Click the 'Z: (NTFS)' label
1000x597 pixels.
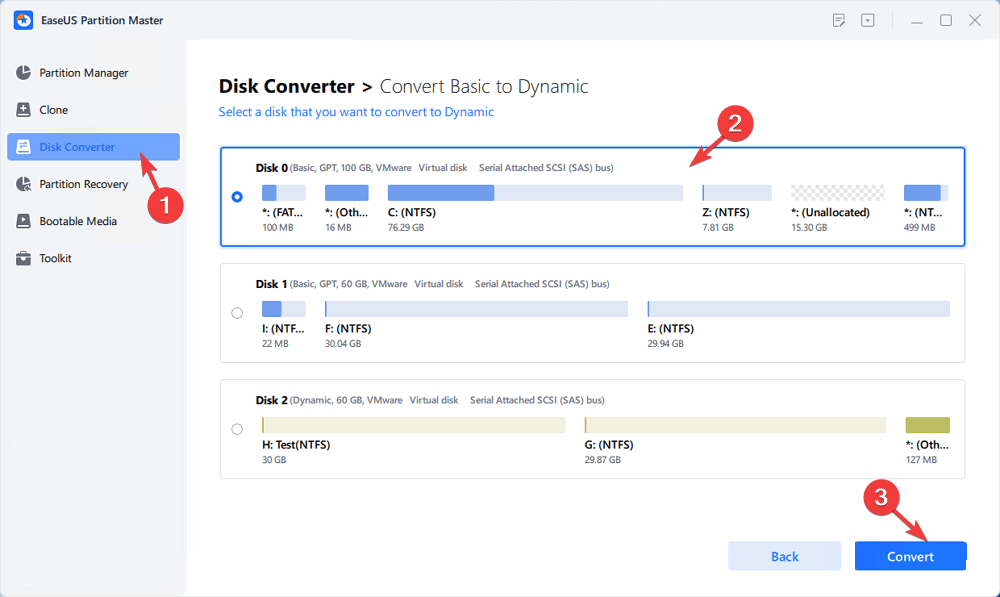[x=726, y=212]
